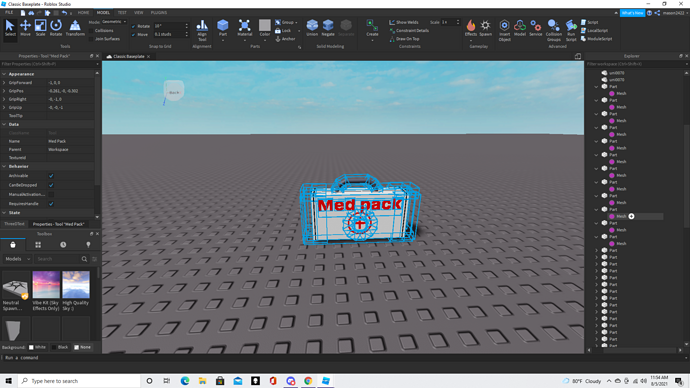Open the Mode Geometric dropdown
This screenshot has height=388, width=690.
[114, 22]
